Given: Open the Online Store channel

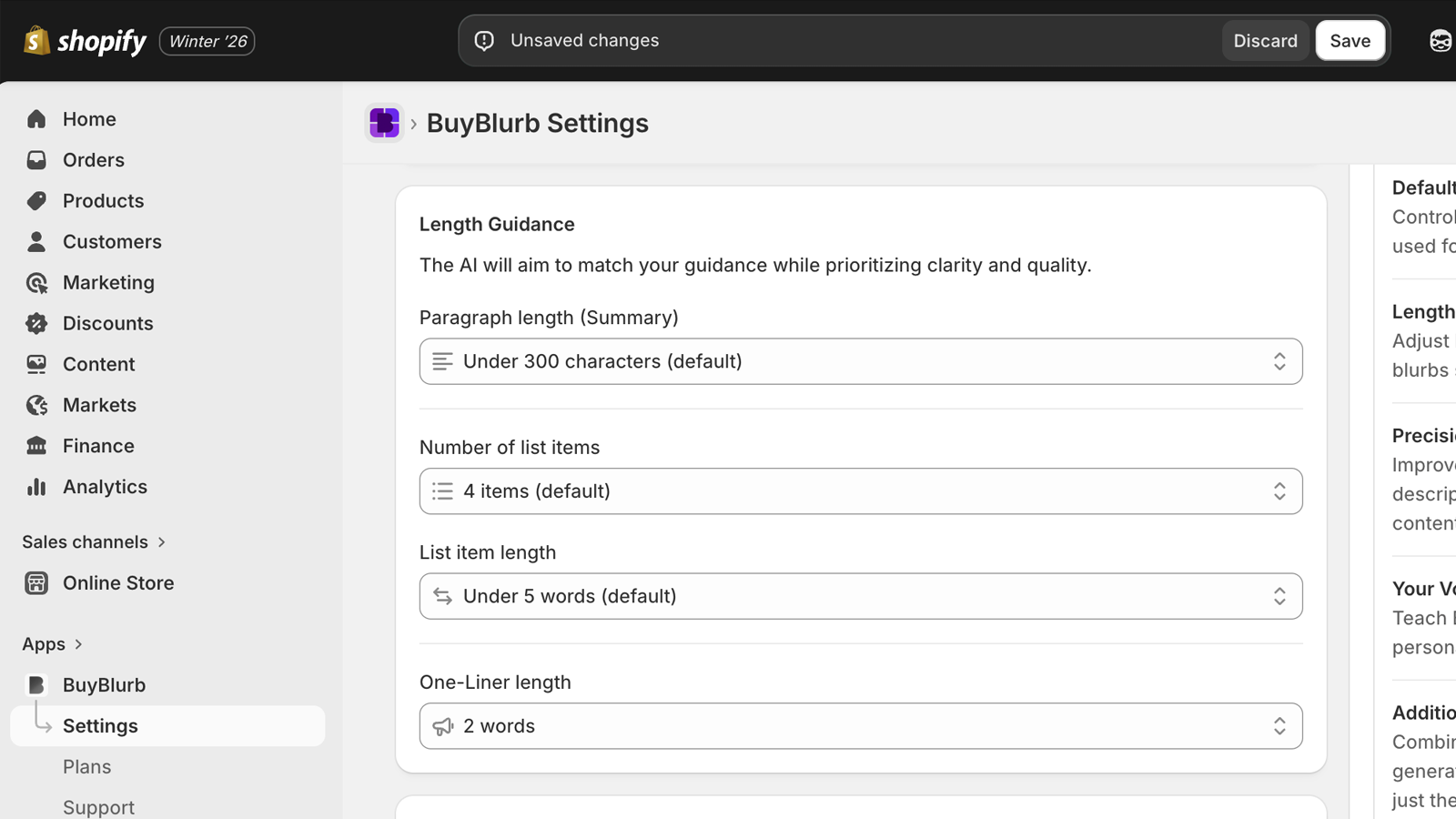Looking at the screenshot, I should coord(118,582).
